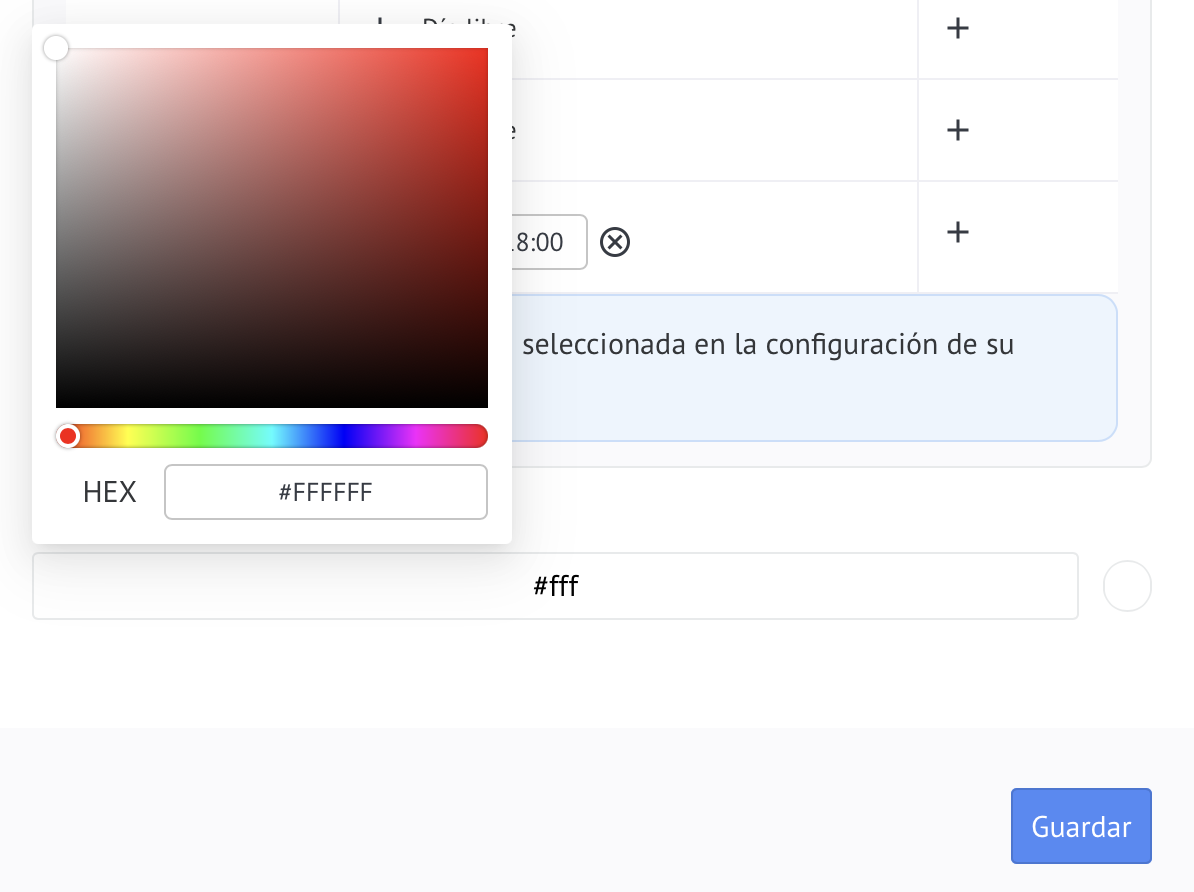Set the hue bar to magenta
1194x892 pixels.
pyautogui.click(x=416, y=436)
